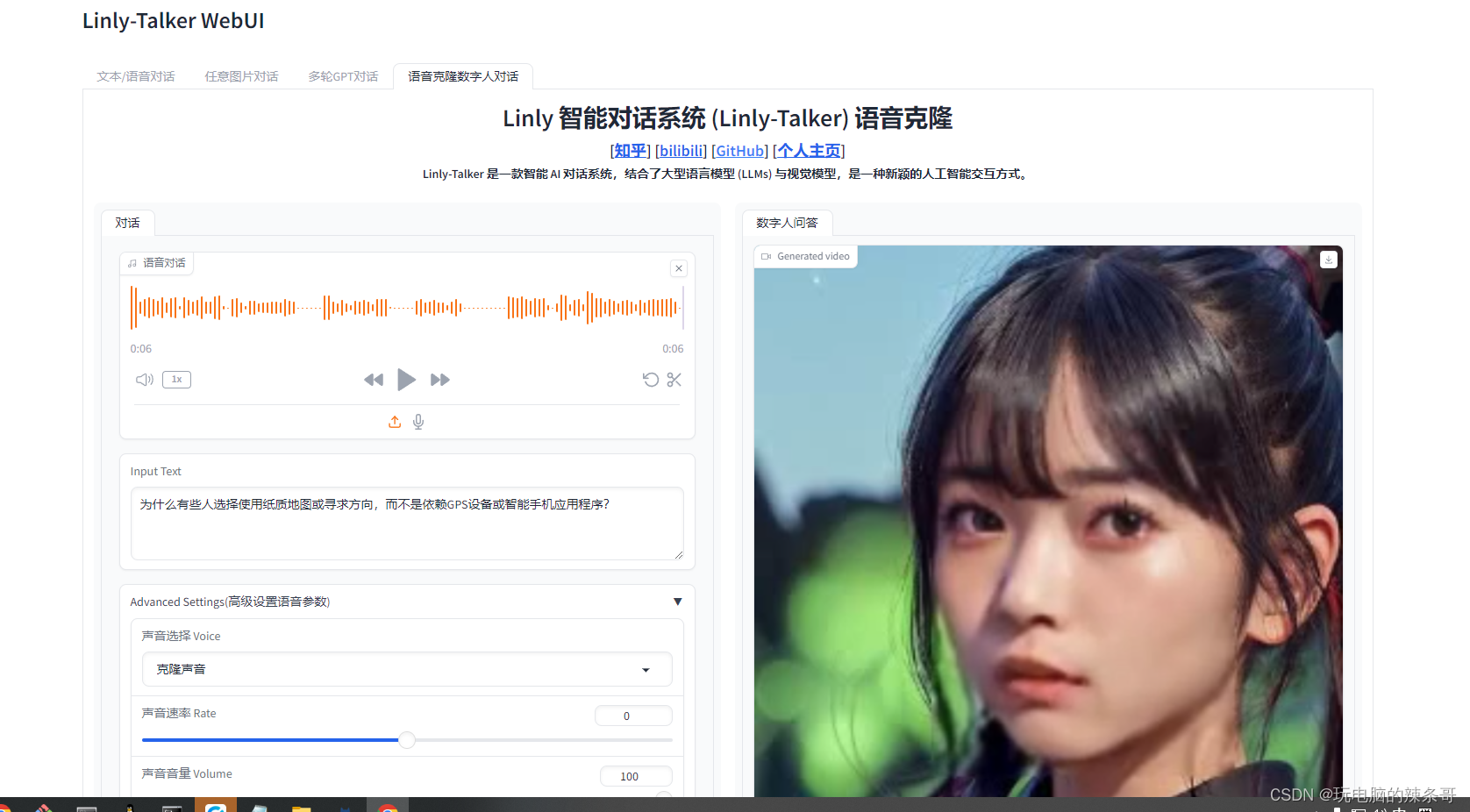This screenshot has height=812, width=1470.
Task: Open the 声音选择 Voice dropdown
Action: (407, 669)
